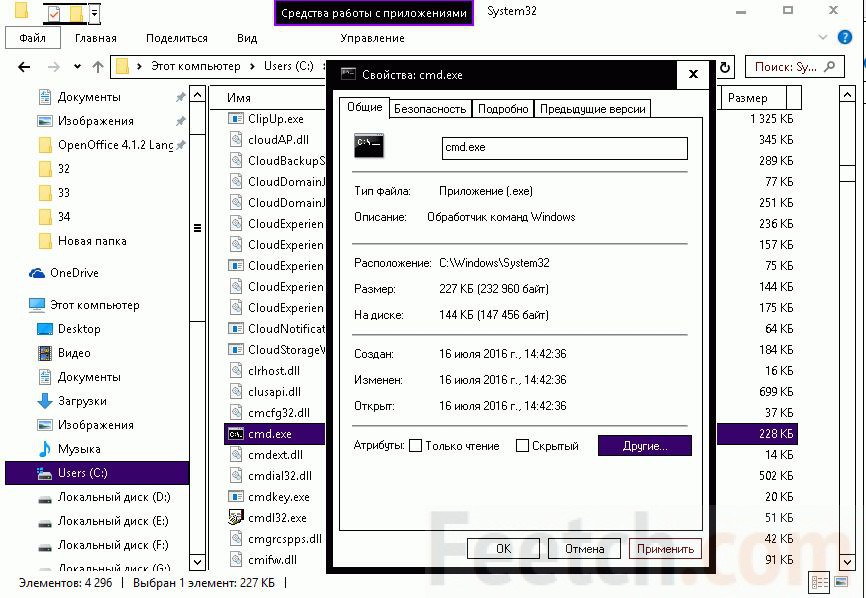Tick the "Скрытый" attribute checkbox
Viewport: 866px width, 598px height.
pos(522,446)
